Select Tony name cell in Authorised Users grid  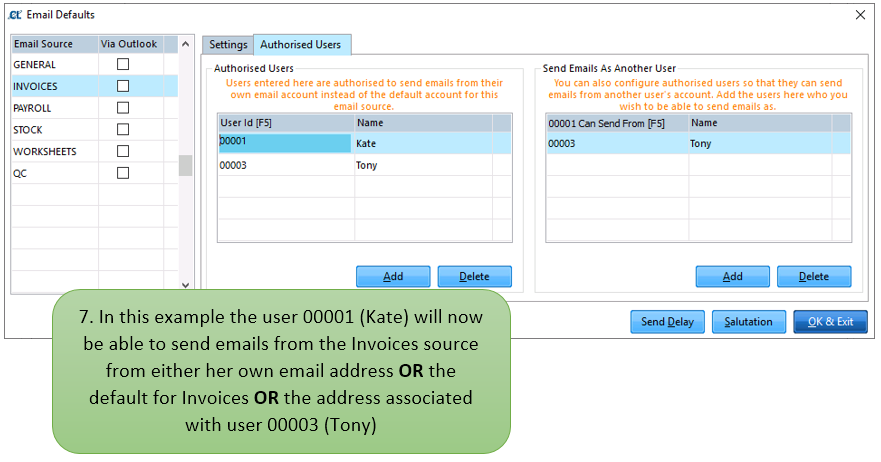click(x=424, y=165)
